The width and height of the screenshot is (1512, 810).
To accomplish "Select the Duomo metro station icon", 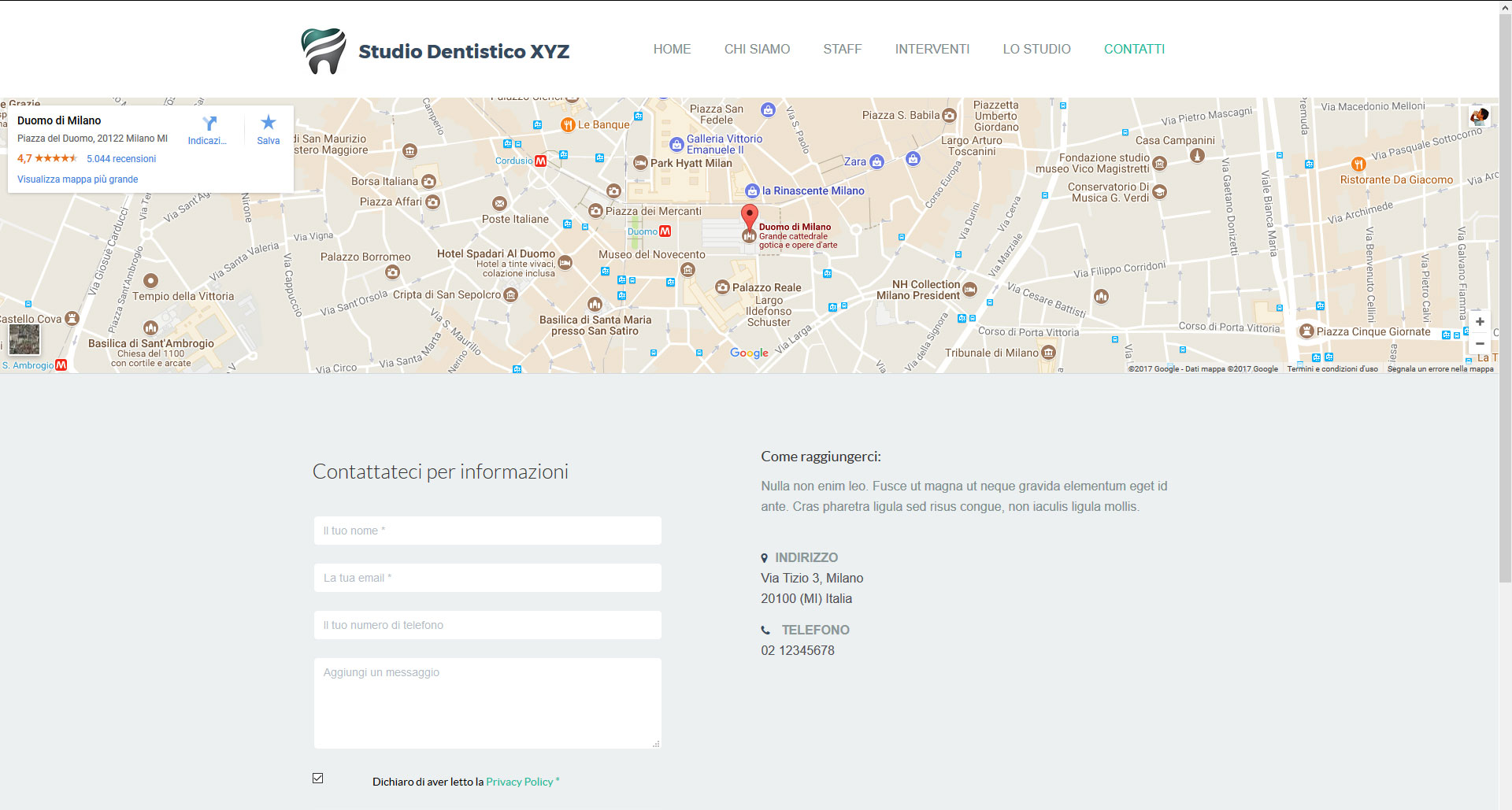I will pyautogui.click(x=665, y=231).
